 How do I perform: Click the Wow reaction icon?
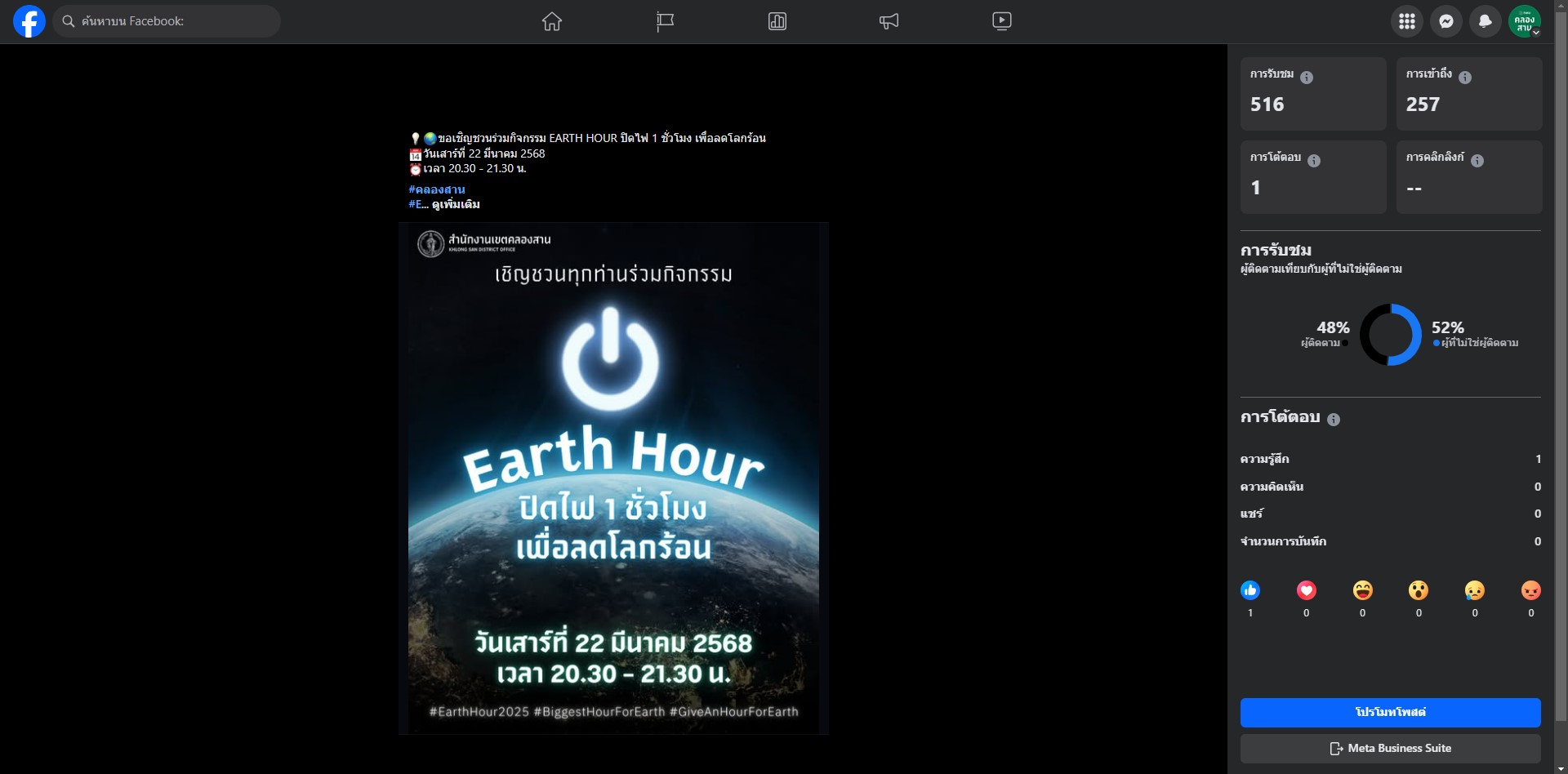tap(1419, 590)
